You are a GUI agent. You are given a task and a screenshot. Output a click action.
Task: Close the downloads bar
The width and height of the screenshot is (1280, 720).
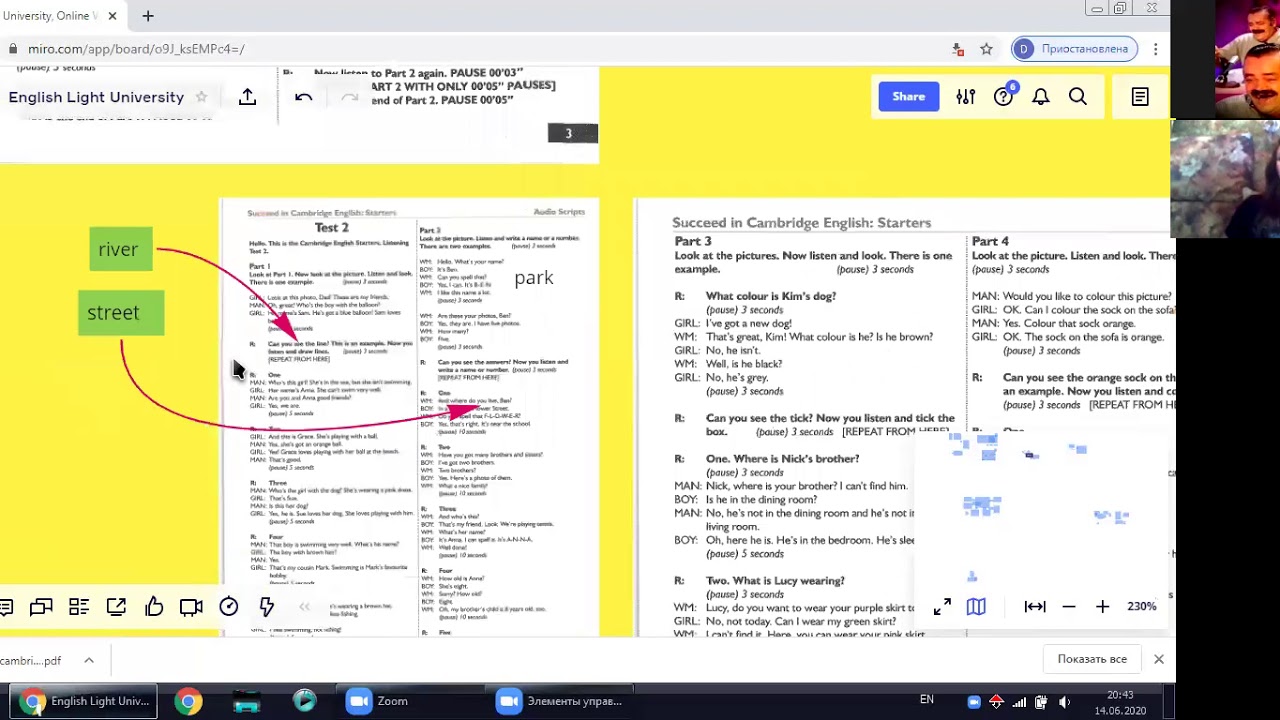coord(1158,659)
